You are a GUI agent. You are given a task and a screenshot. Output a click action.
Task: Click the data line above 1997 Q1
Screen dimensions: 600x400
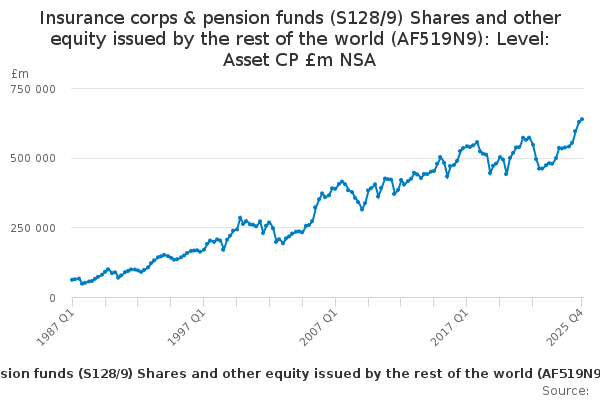[204, 245]
